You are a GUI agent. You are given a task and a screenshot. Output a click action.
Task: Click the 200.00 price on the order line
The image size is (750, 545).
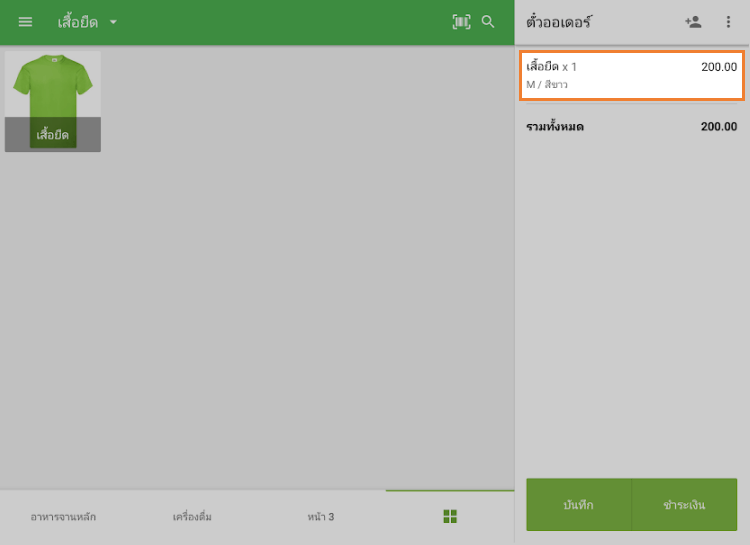tap(718, 67)
